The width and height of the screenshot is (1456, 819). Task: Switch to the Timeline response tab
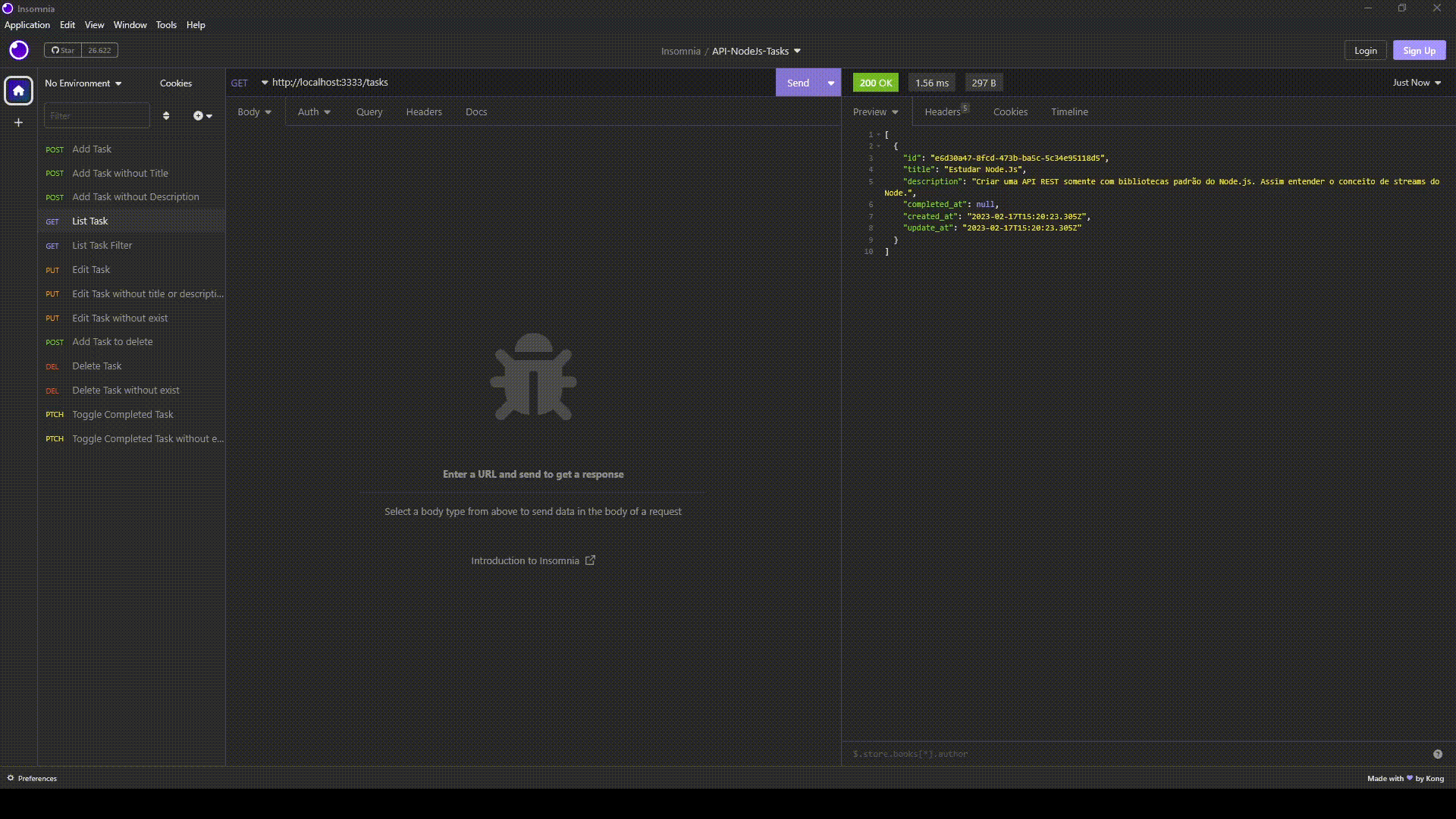[x=1069, y=111]
